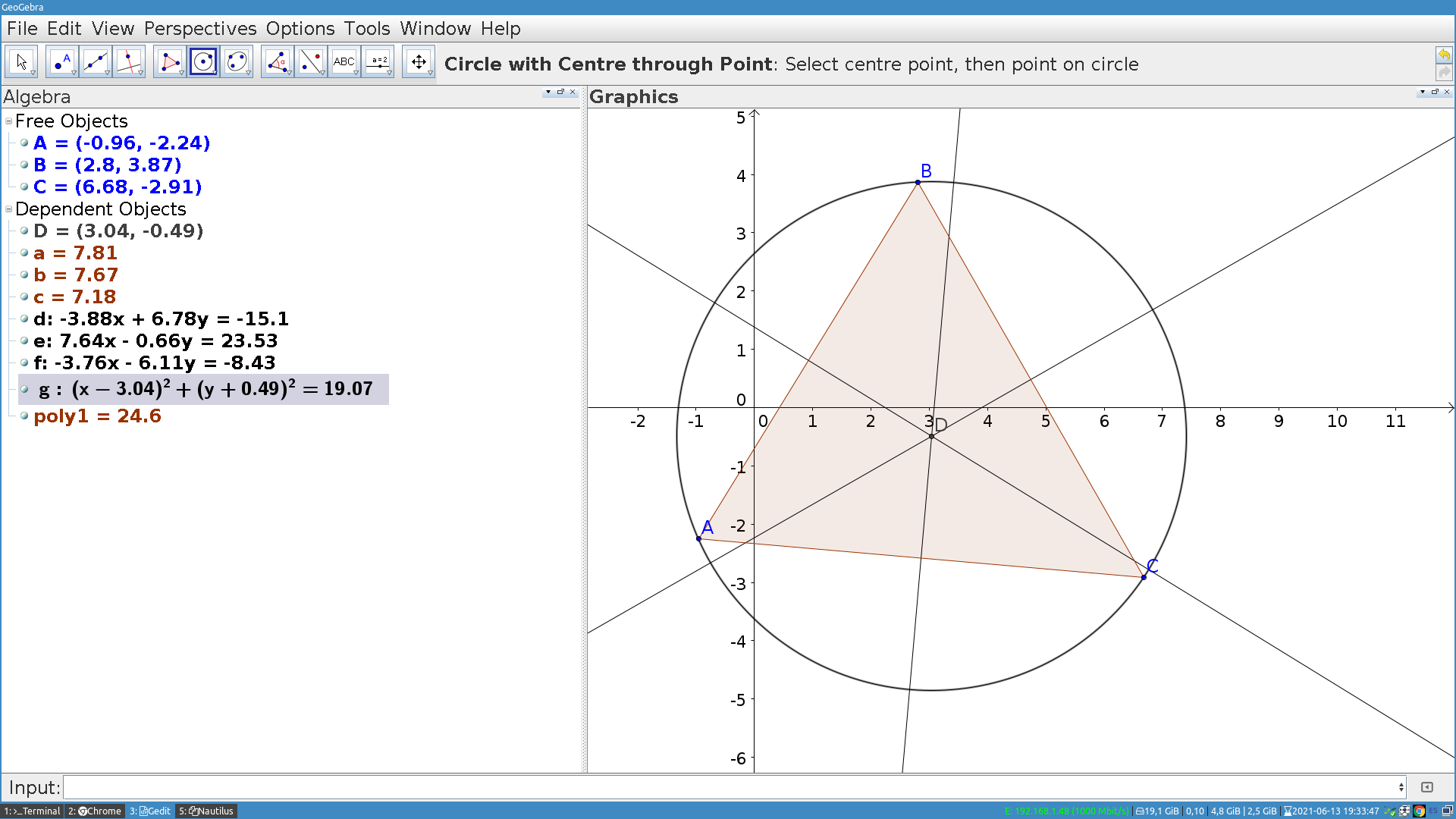Toggle visibility of point A
This screenshot has width=1456, height=819.
(25, 143)
